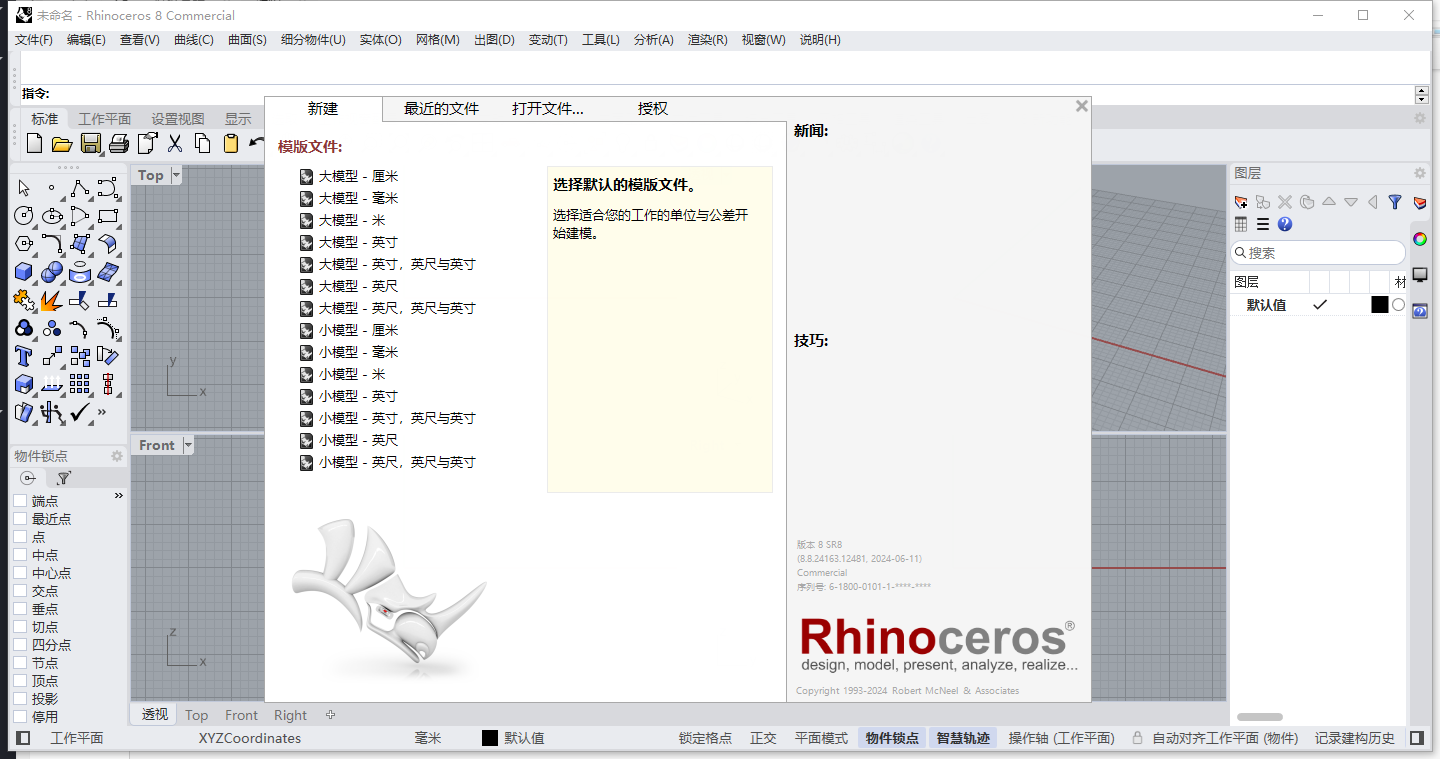Screen dimensions: 1440x759
Task: Enable the 中心点 object snap checkbox
Action: click(20, 573)
